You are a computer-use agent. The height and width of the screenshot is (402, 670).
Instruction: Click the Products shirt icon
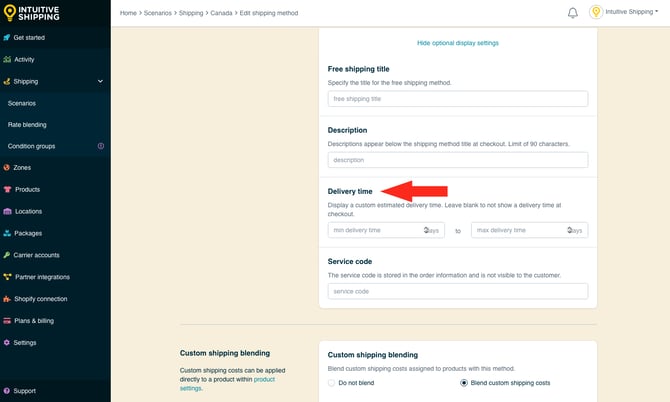7,189
